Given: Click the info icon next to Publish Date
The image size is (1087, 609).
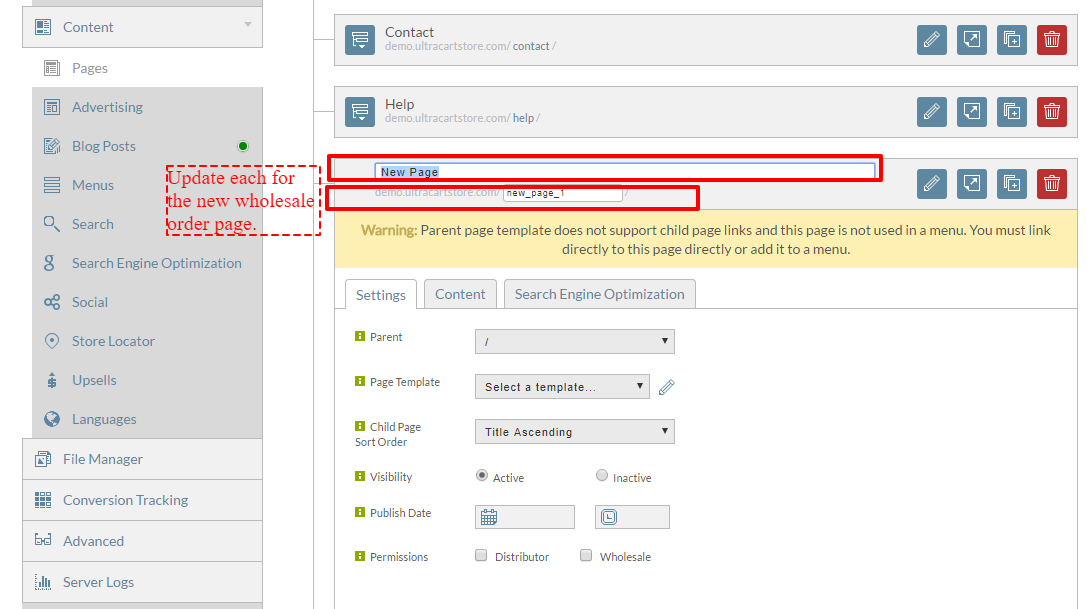Looking at the screenshot, I should tap(360, 513).
